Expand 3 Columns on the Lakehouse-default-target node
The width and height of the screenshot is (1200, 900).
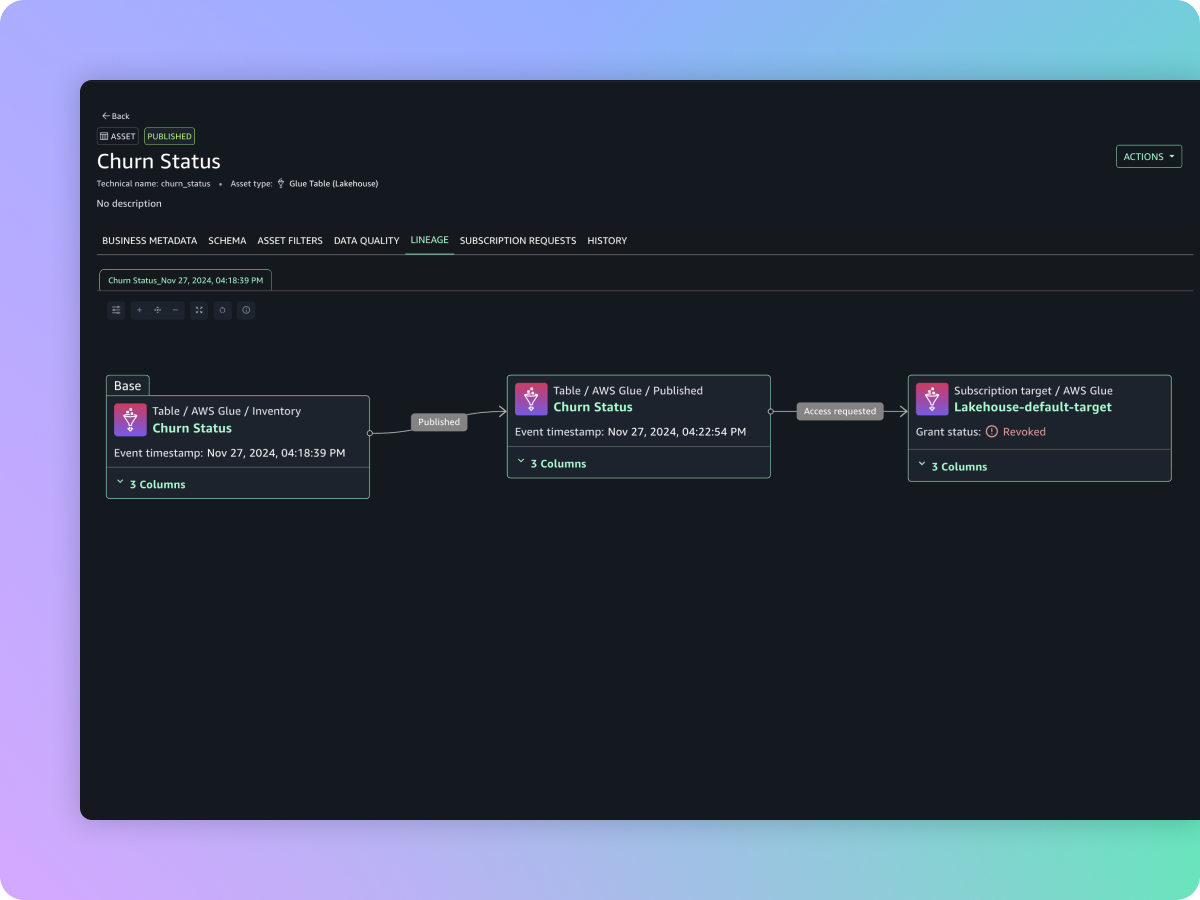[x=953, y=467]
